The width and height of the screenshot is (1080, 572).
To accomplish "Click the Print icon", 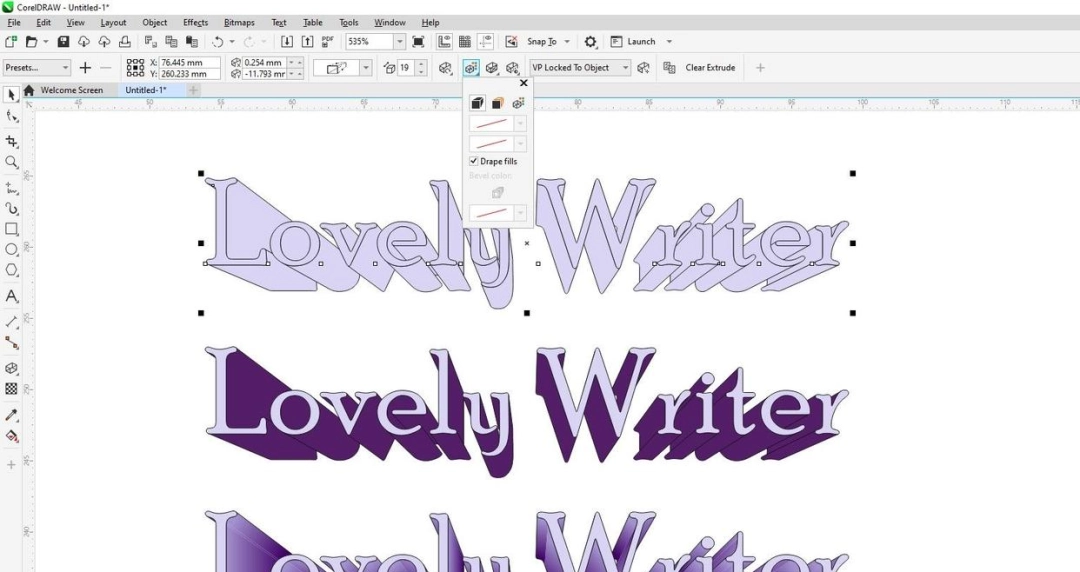I will pos(125,42).
